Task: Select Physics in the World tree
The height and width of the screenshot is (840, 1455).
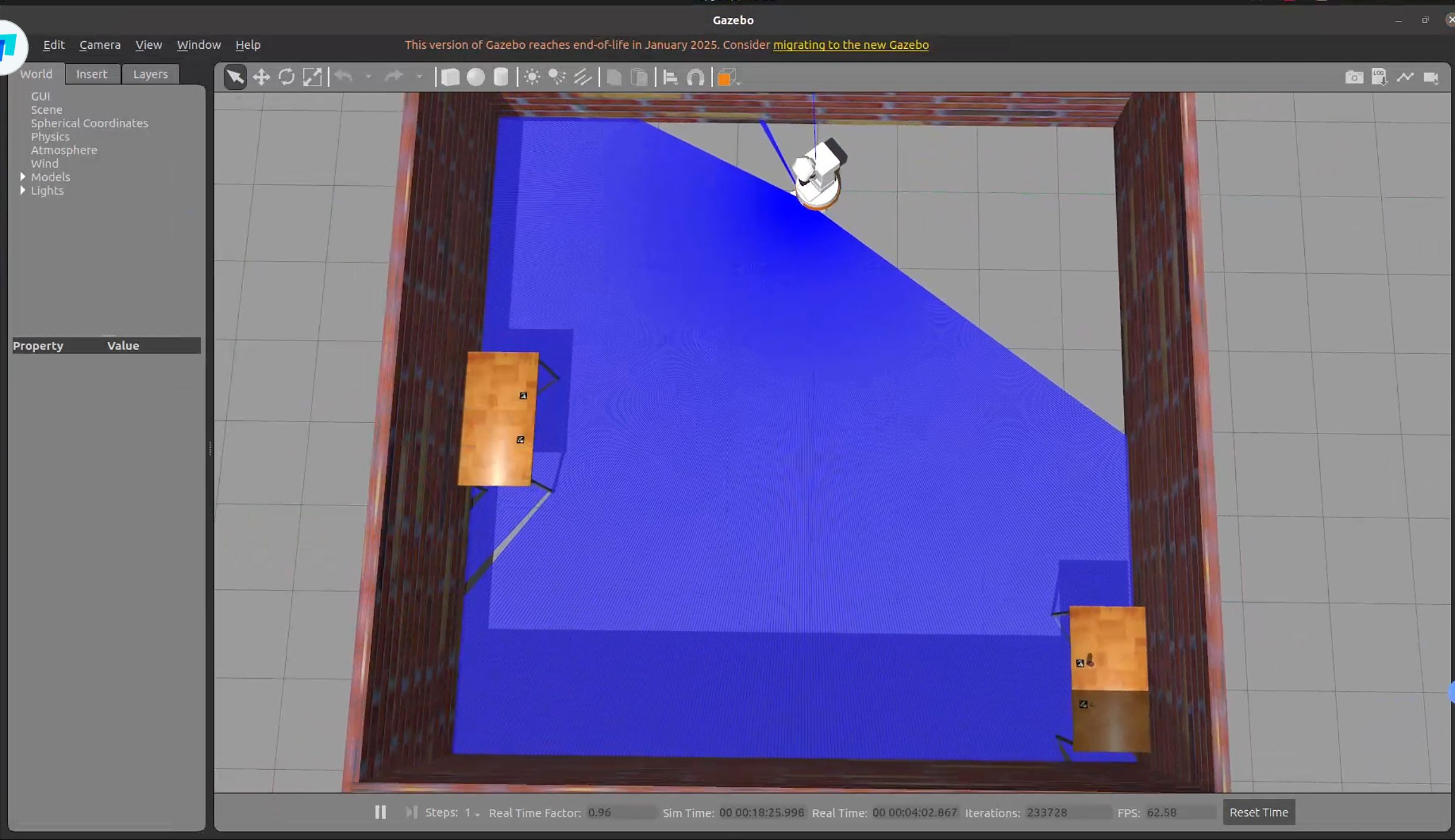Action: (x=50, y=136)
